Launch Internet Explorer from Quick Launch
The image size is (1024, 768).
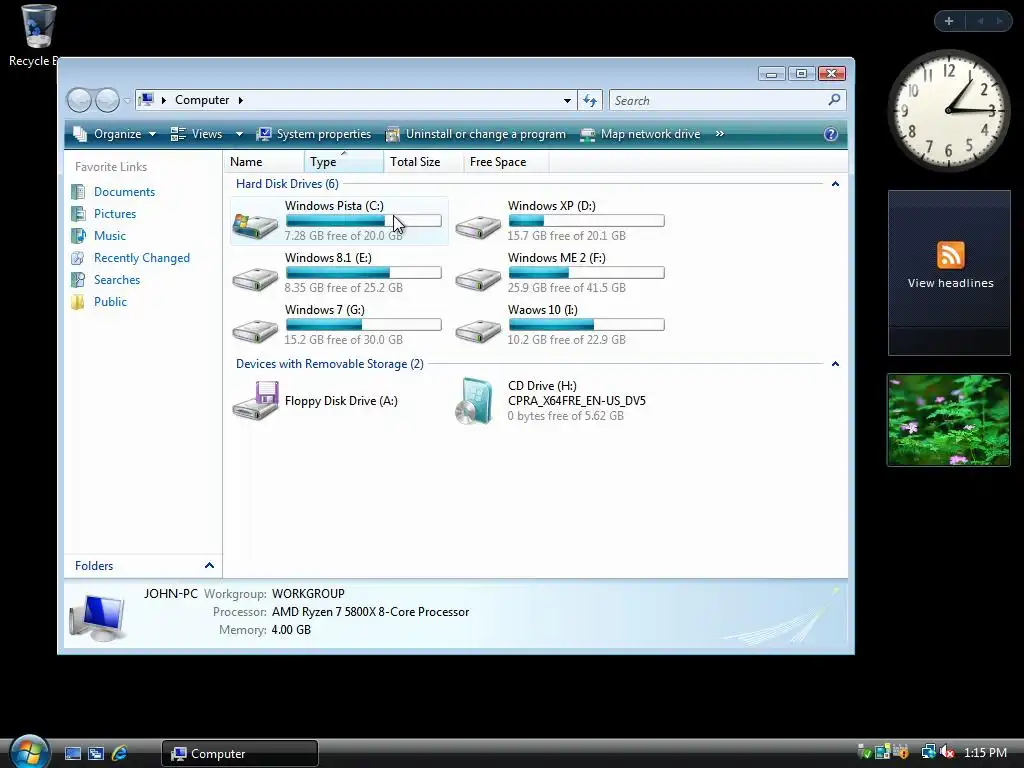coord(120,754)
